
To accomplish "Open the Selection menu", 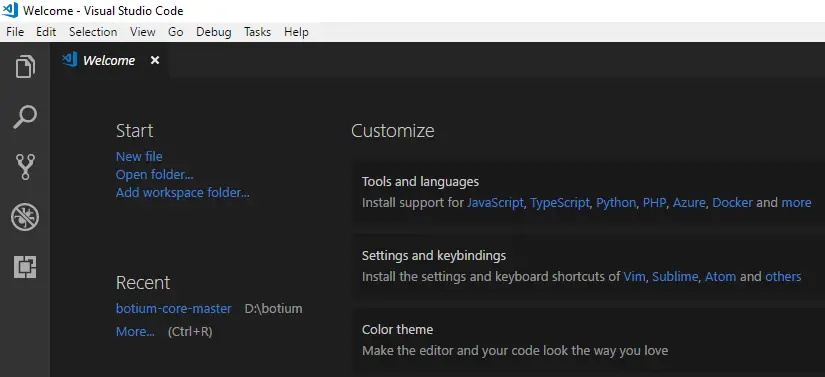I will pyautogui.click(x=93, y=32).
